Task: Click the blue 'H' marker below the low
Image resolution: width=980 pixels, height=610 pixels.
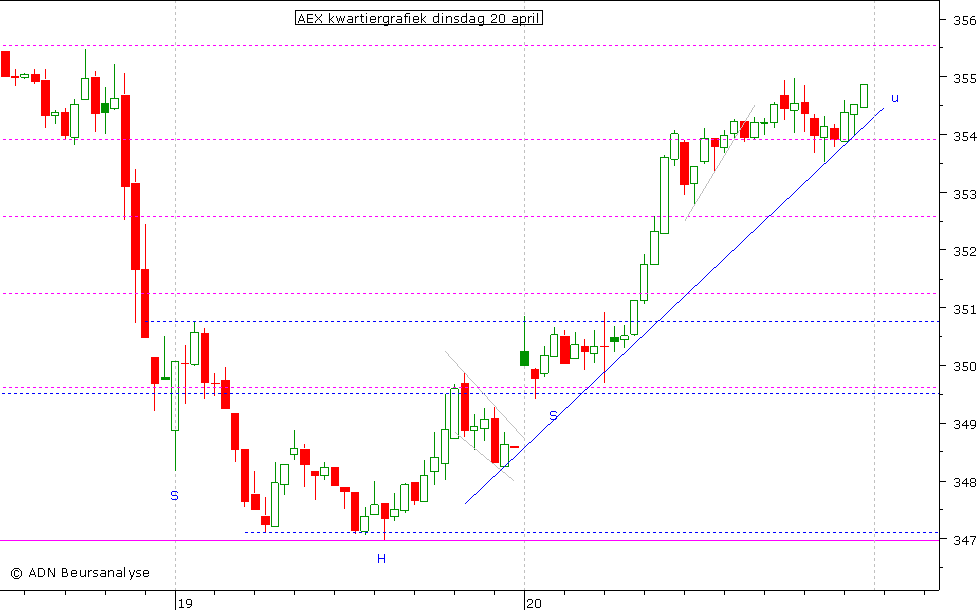Action: coord(381,559)
